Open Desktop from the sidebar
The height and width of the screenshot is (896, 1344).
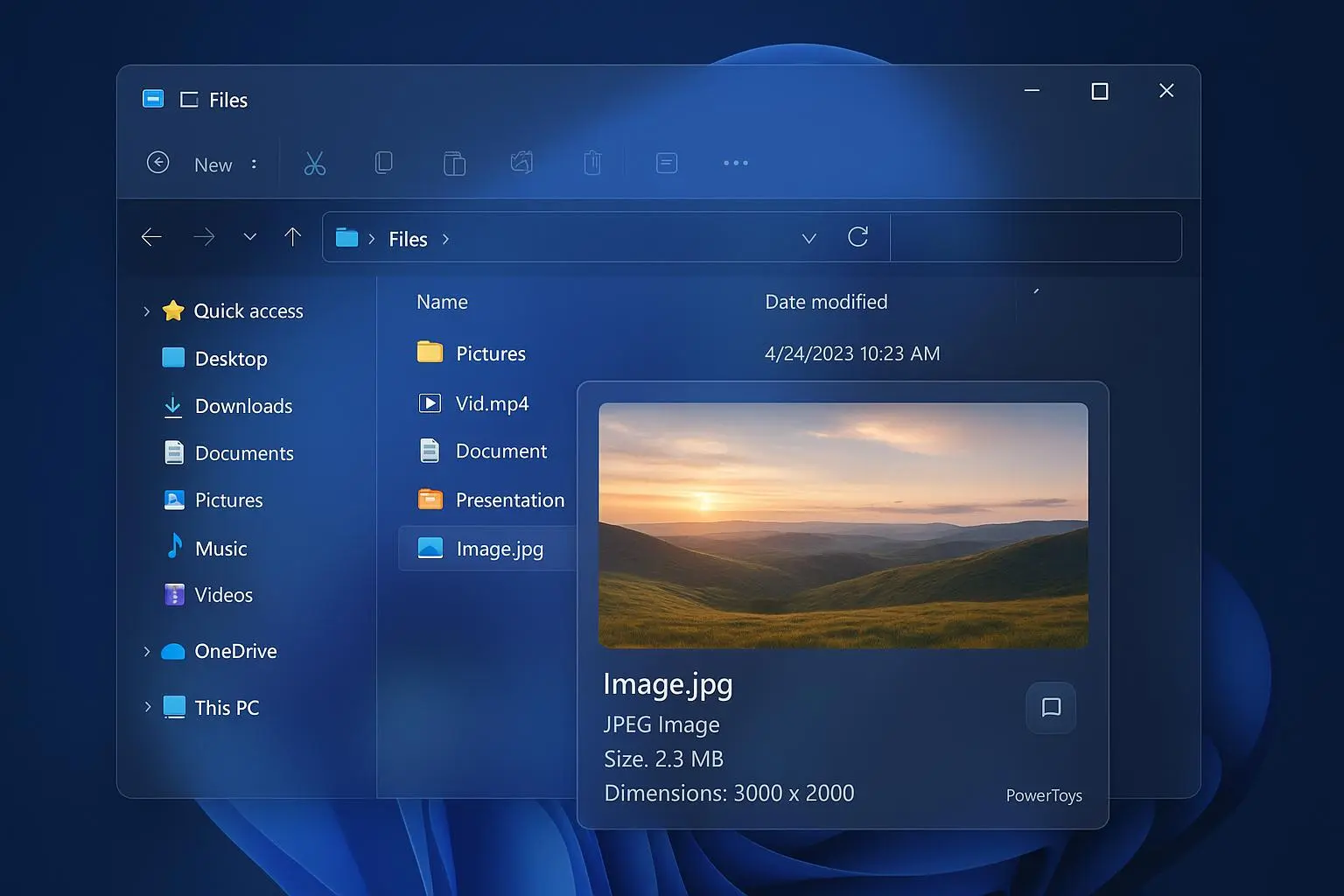(x=231, y=359)
